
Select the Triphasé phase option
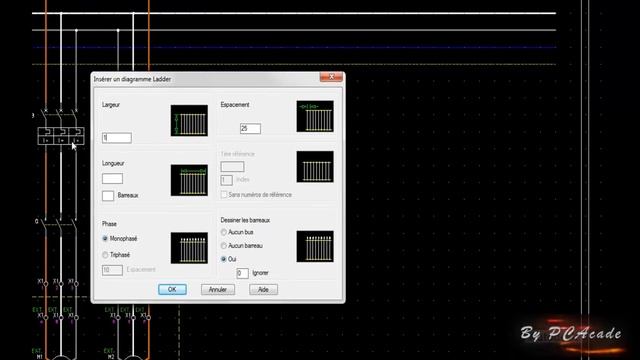(x=105, y=255)
